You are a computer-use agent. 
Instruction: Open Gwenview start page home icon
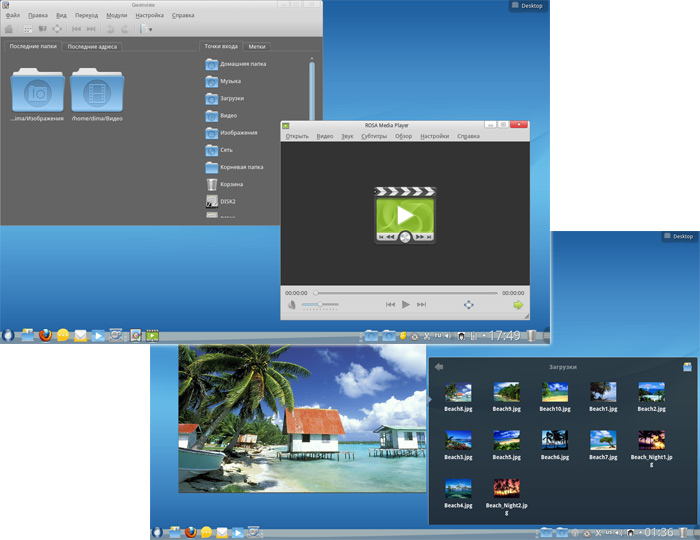click(x=8, y=29)
